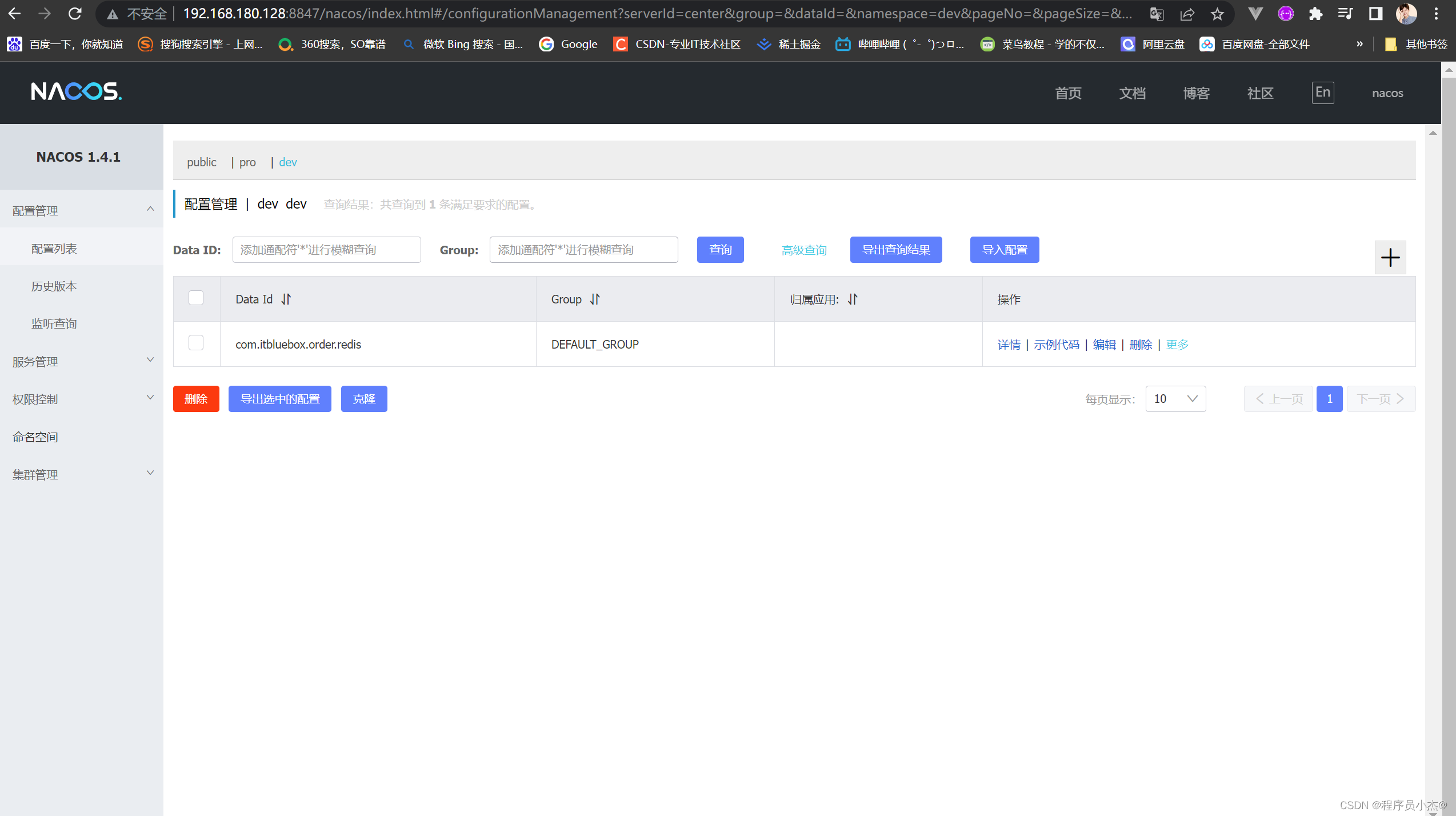The width and height of the screenshot is (1456, 816).
Task: Collapse the 配置管理 sidebar section
Action: pyautogui.click(x=82, y=210)
